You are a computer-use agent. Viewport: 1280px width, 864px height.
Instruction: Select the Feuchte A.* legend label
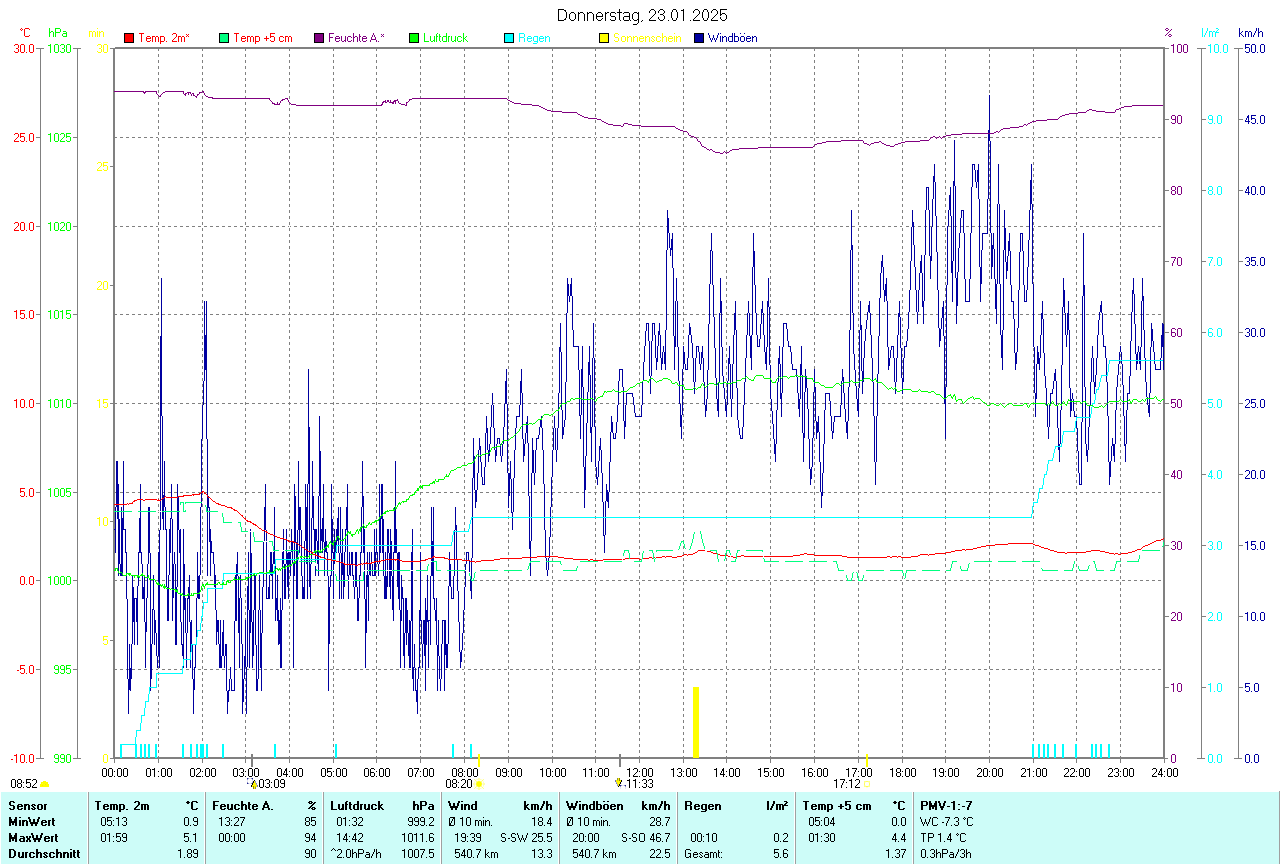point(356,38)
